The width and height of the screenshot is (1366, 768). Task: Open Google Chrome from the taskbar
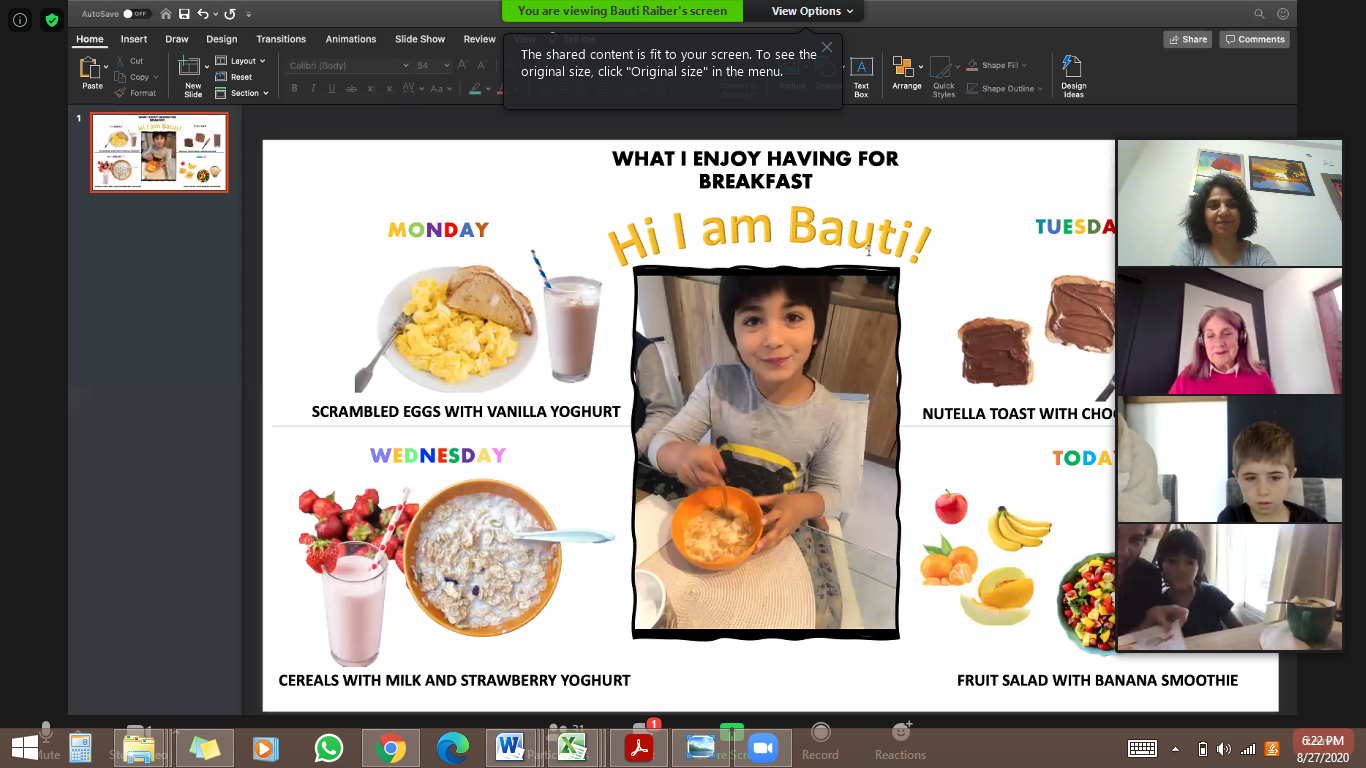[x=390, y=748]
